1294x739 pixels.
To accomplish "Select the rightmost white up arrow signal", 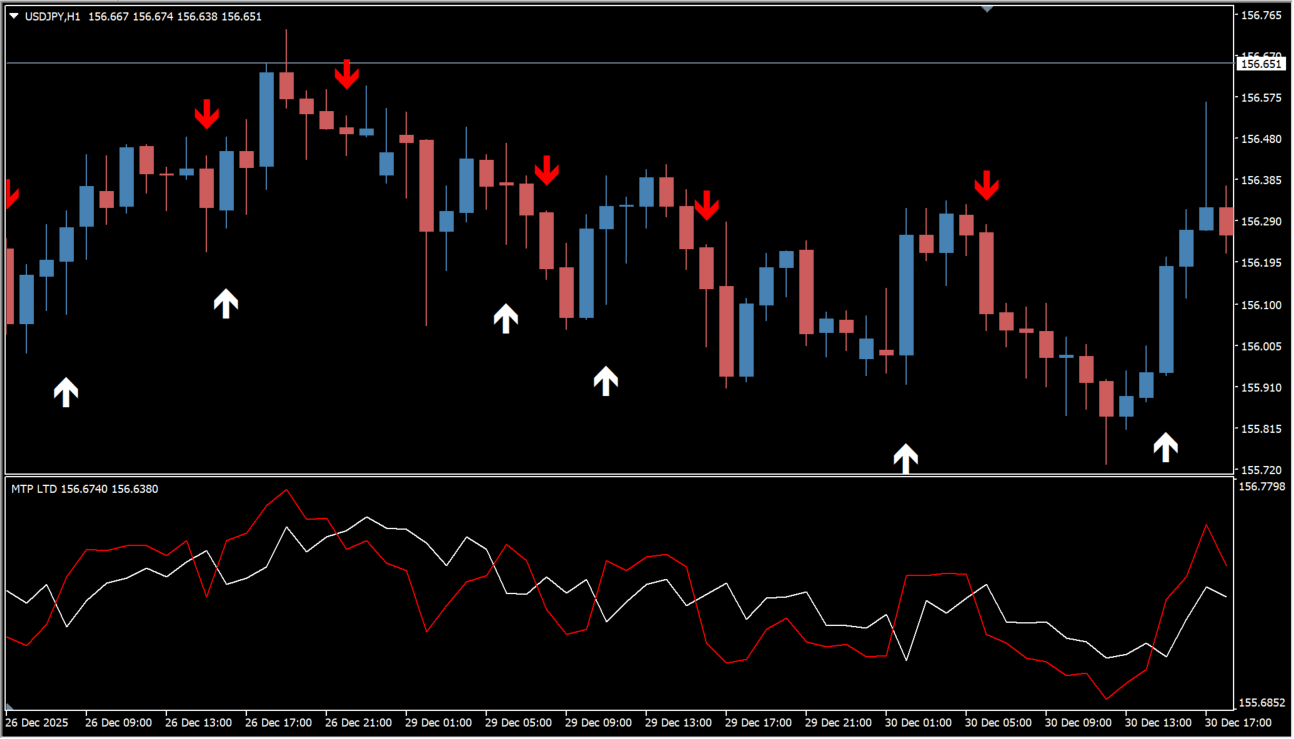I will click(1165, 447).
